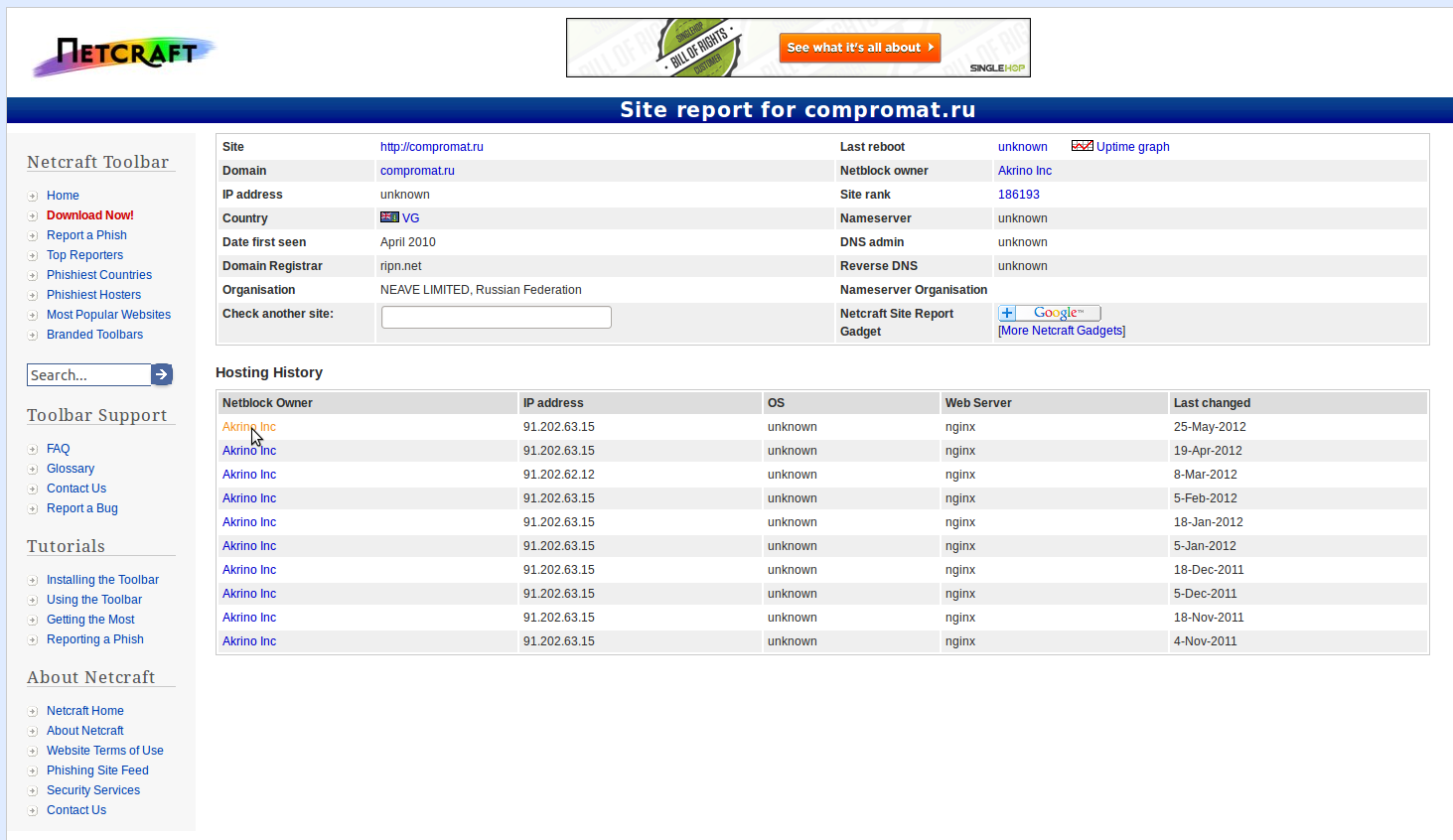Click the site rank 186193 link
The width and height of the screenshot is (1453, 840).
tap(1019, 195)
